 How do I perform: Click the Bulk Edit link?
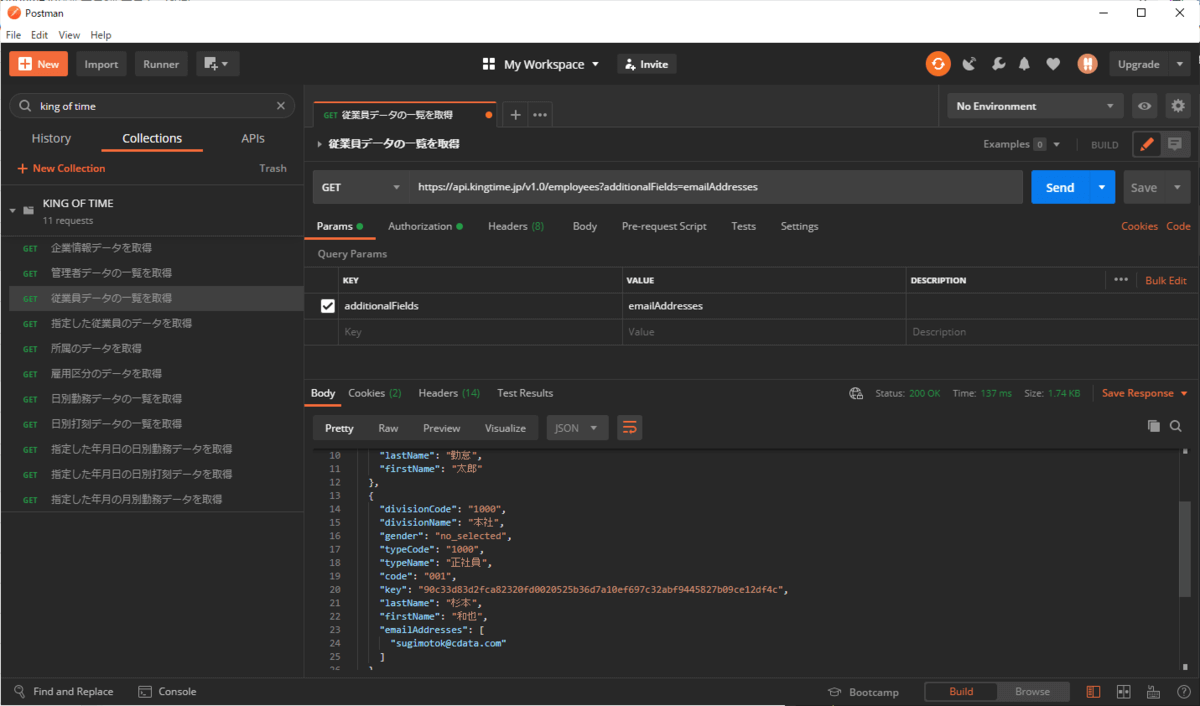1165,281
